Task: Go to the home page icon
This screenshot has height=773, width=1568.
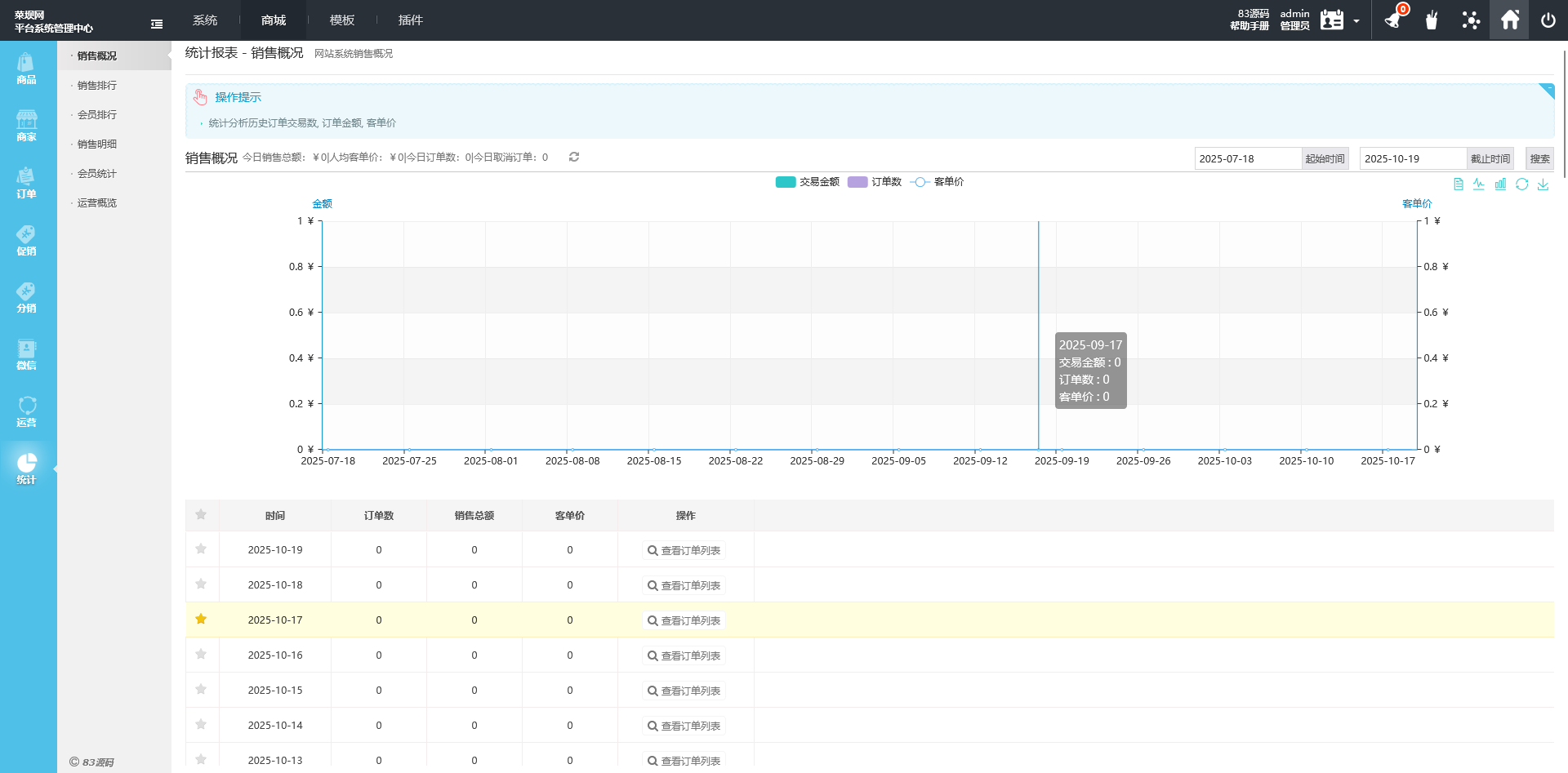Action: tap(1510, 20)
